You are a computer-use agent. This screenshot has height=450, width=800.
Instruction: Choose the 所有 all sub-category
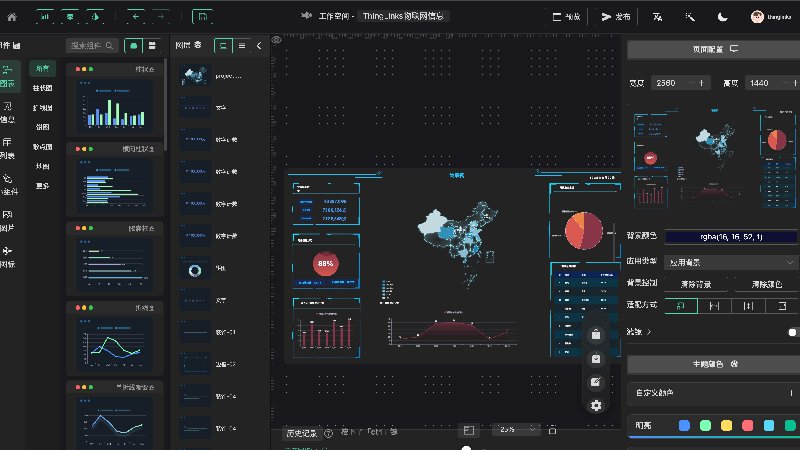(42, 68)
